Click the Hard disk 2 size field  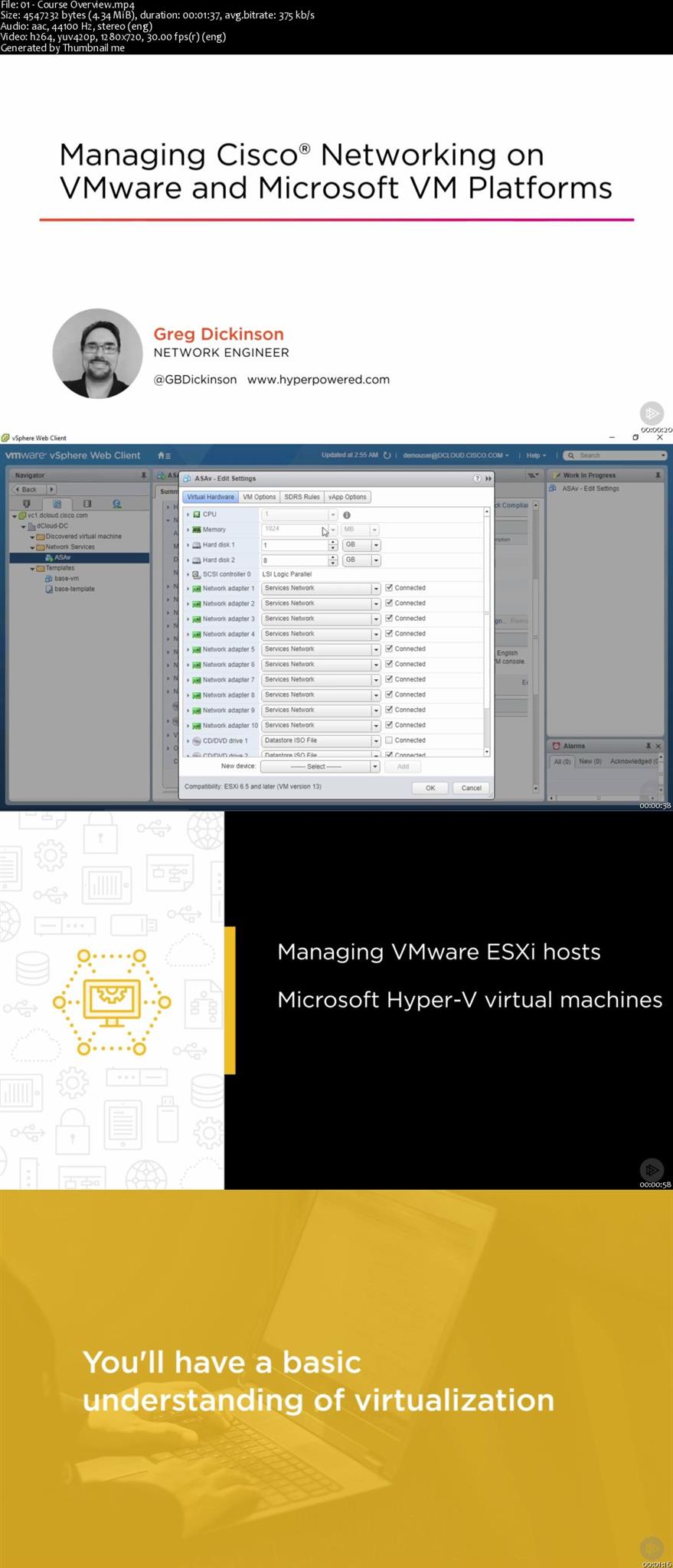tap(295, 560)
